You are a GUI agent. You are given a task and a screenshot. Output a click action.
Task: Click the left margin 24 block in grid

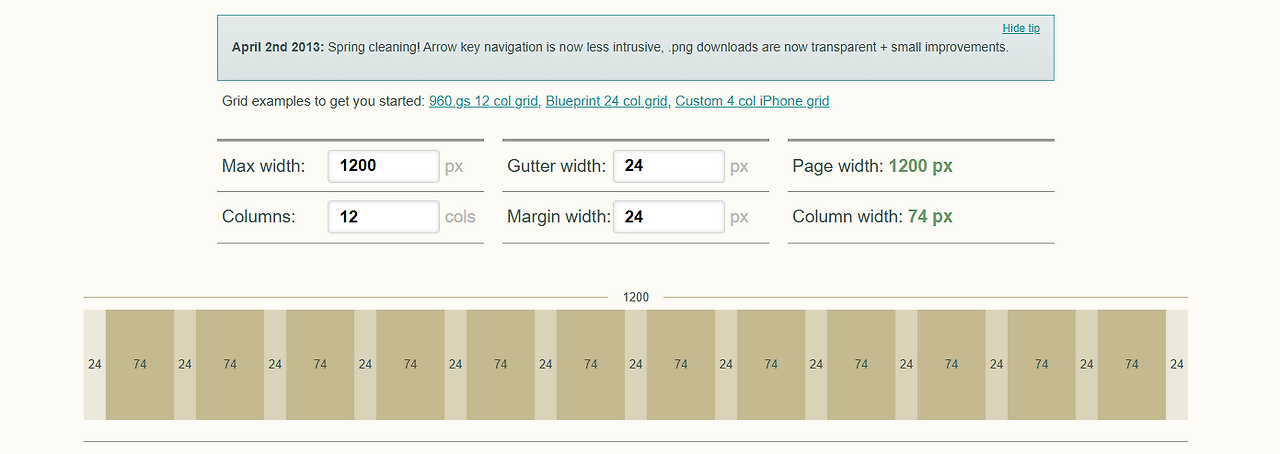pyautogui.click(x=95, y=365)
